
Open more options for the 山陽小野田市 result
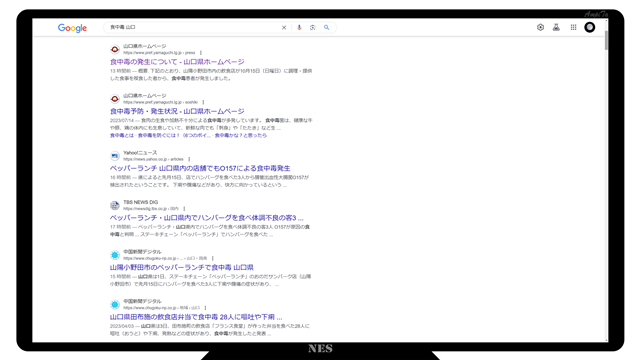(213, 258)
